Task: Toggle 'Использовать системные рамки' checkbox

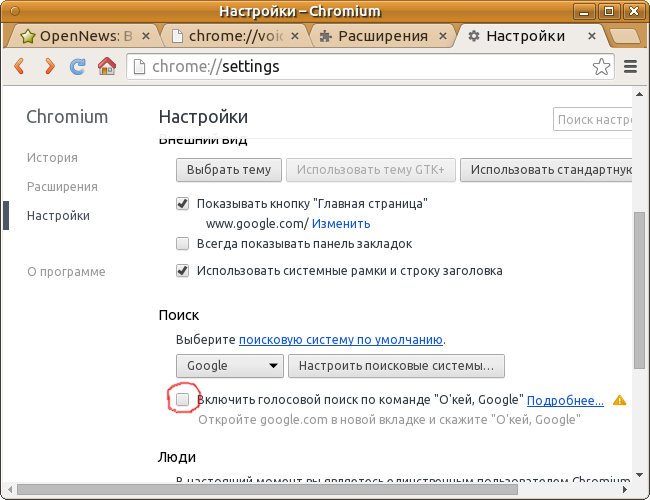Action: pyautogui.click(x=182, y=270)
